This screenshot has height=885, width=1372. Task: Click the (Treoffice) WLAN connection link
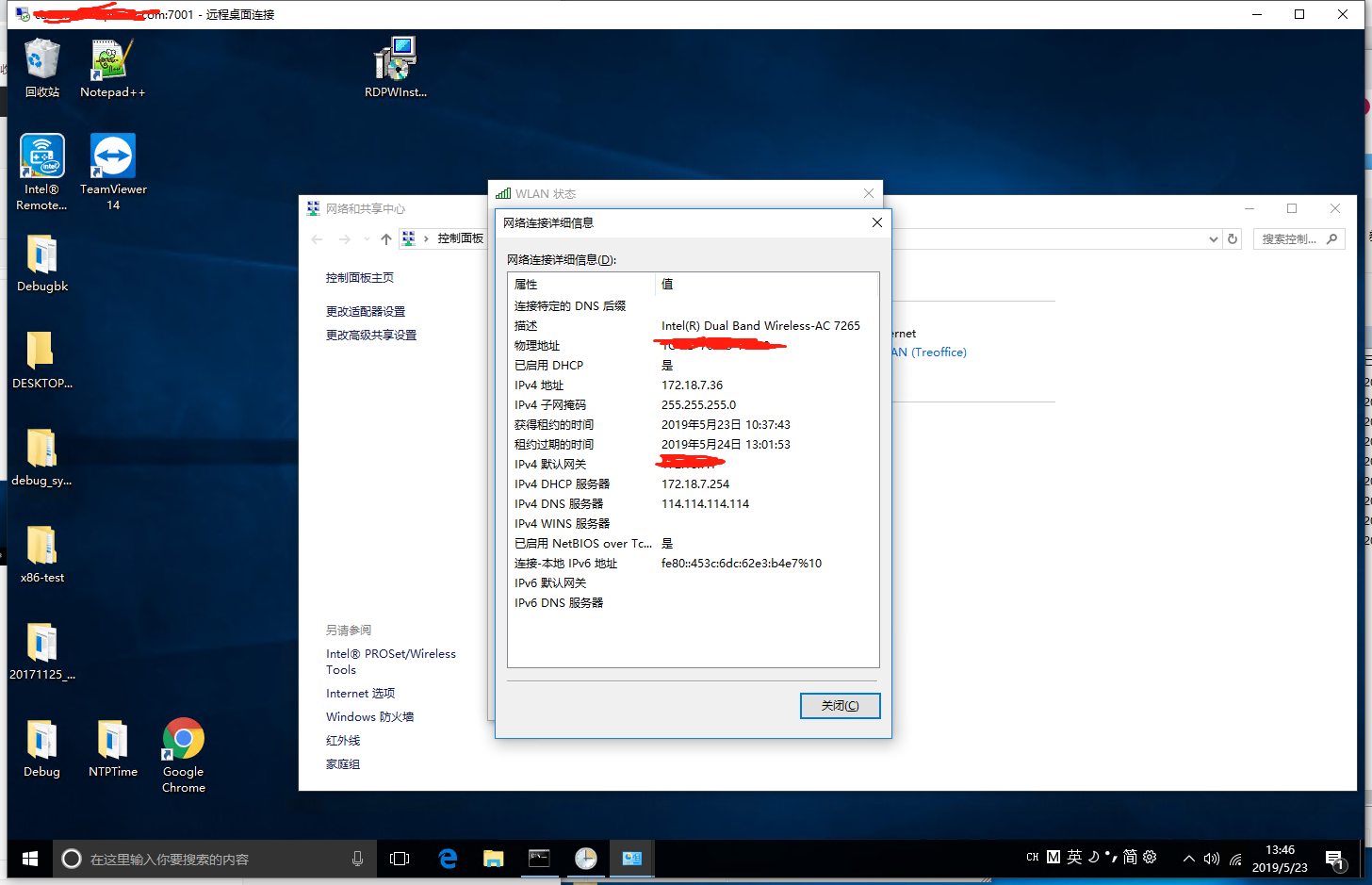pos(929,352)
